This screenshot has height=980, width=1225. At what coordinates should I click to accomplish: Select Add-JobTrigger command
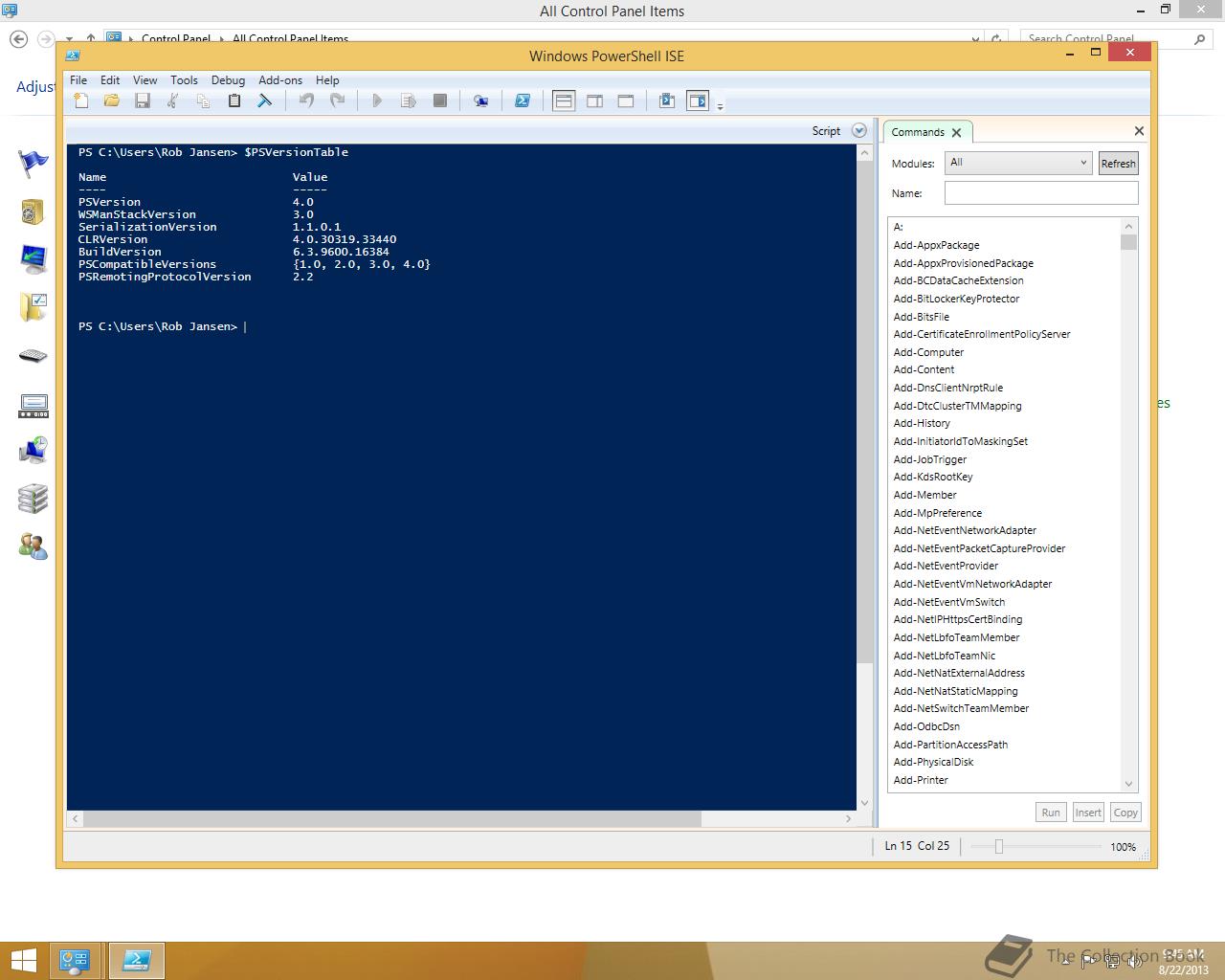[929, 459]
